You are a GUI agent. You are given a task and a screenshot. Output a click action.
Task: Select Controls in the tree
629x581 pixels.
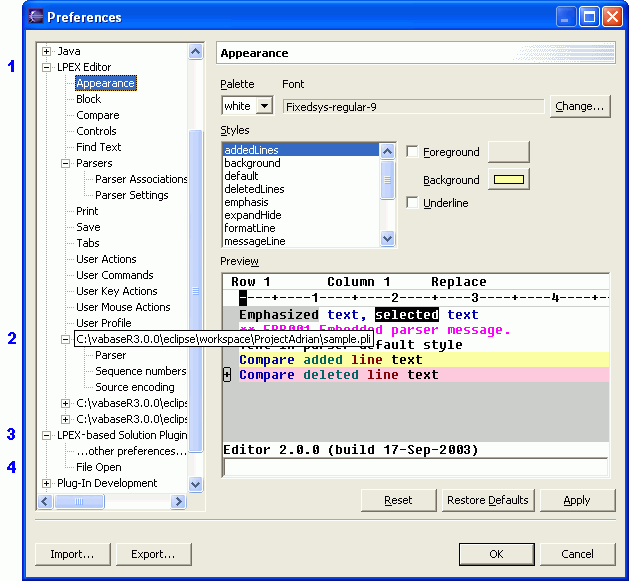point(96,131)
